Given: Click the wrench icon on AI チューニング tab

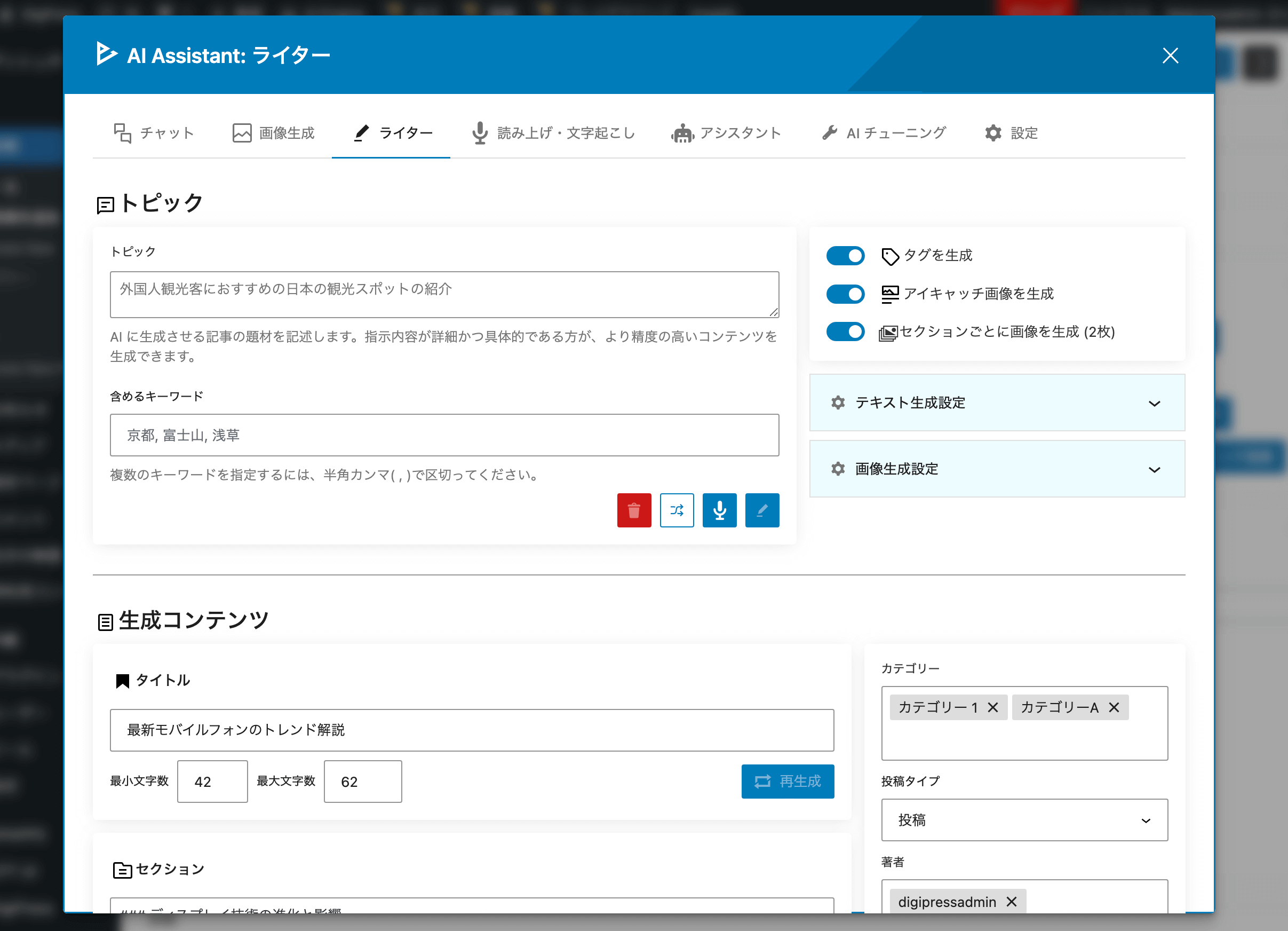Looking at the screenshot, I should pos(829,133).
